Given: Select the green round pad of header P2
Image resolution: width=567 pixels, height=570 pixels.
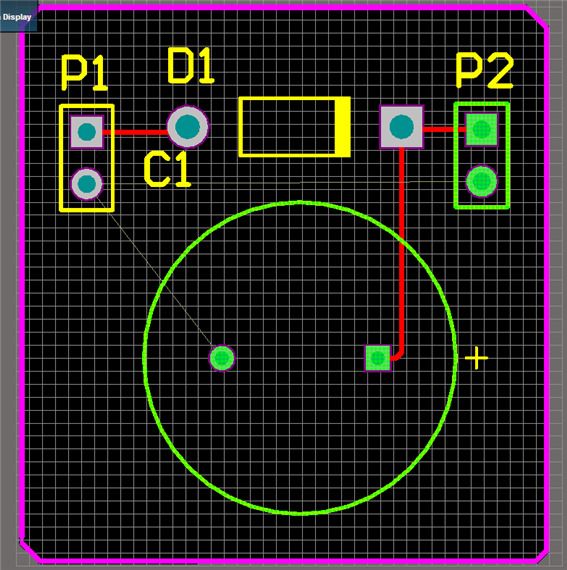Looking at the screenshot, I should 481,181.
